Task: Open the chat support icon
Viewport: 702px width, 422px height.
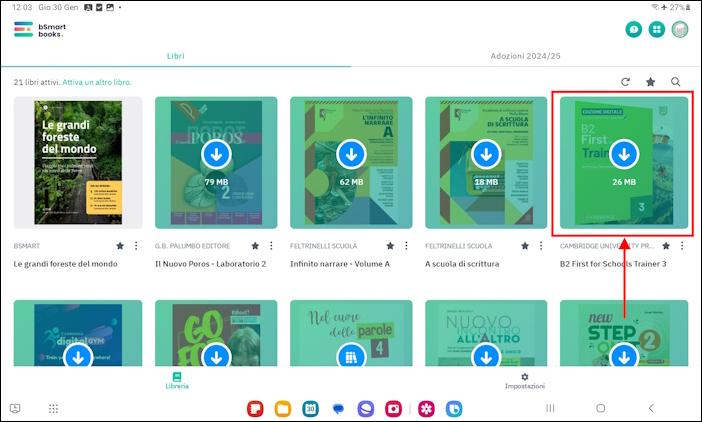Action: click(x=634, y=30)
